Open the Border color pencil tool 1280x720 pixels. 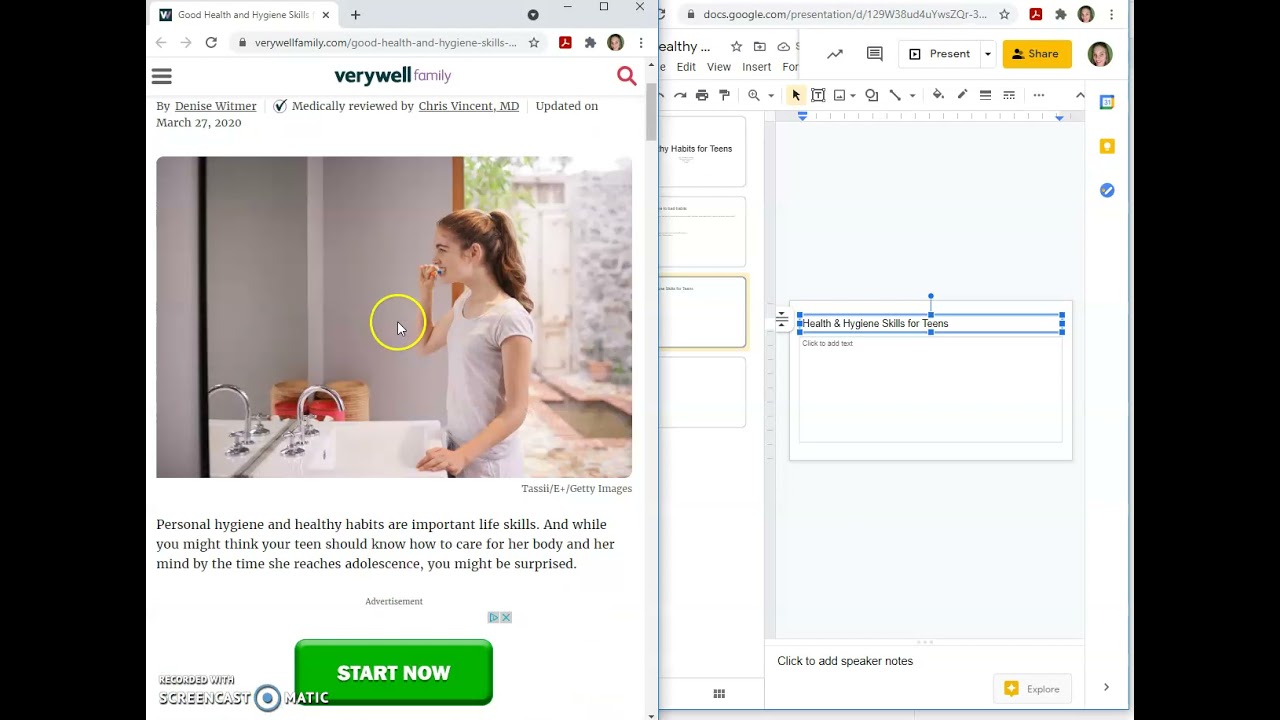(962, 95)
